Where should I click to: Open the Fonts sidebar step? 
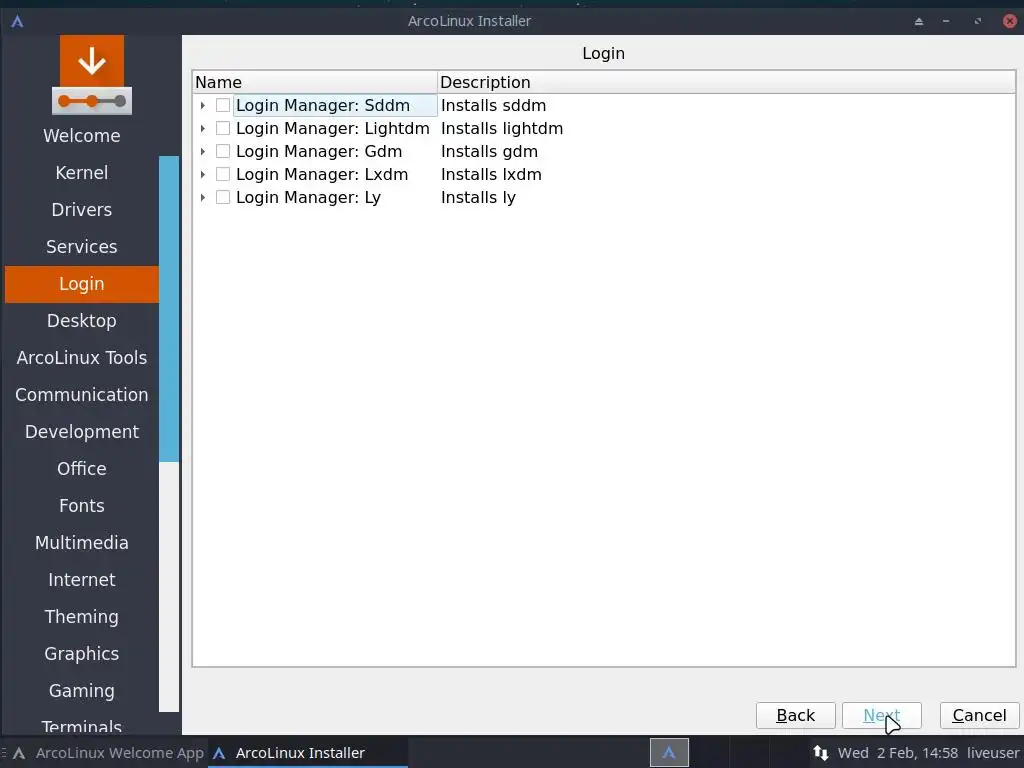[x=82, y=506]
